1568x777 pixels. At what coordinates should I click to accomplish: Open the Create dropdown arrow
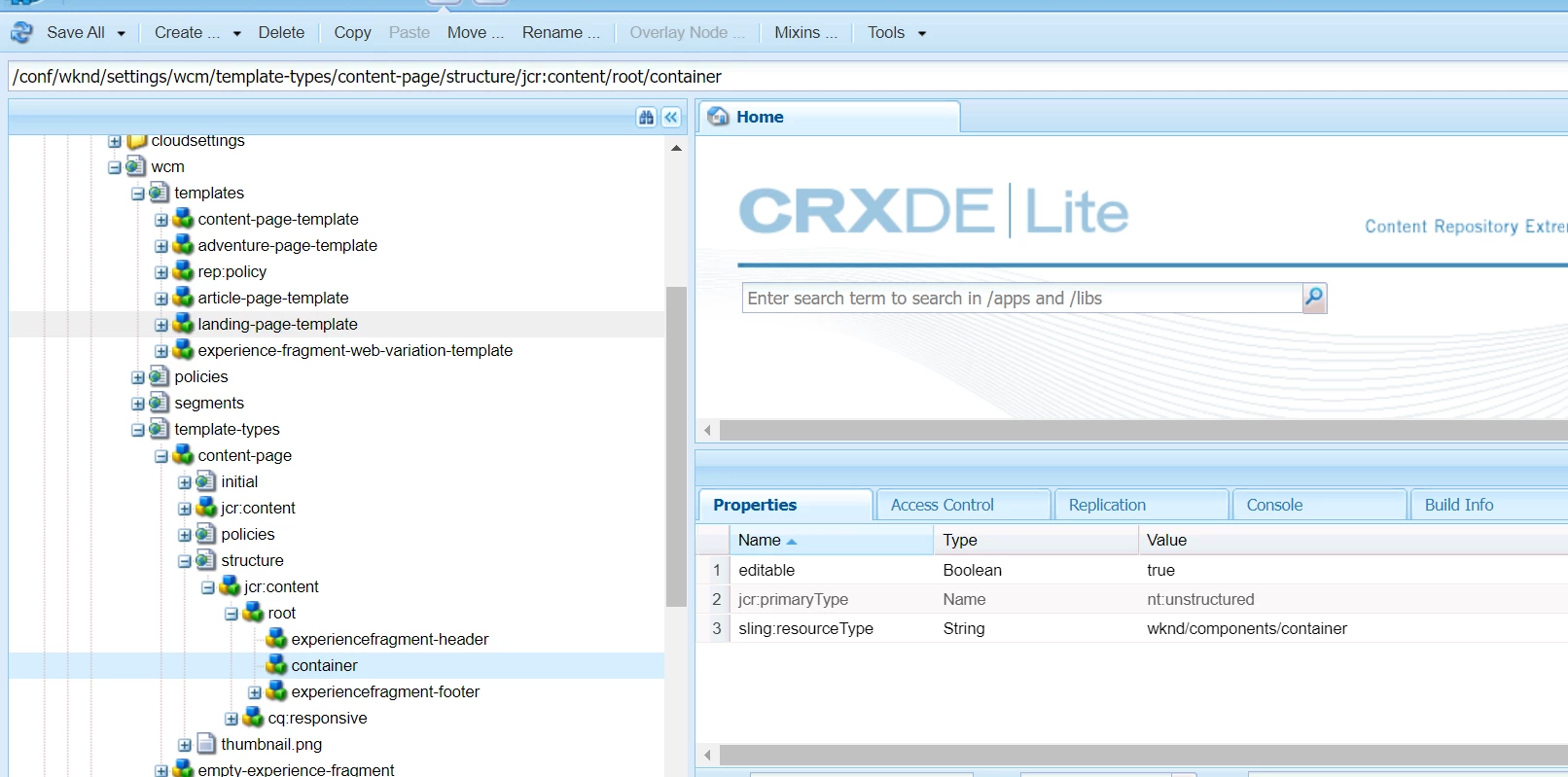236,33
